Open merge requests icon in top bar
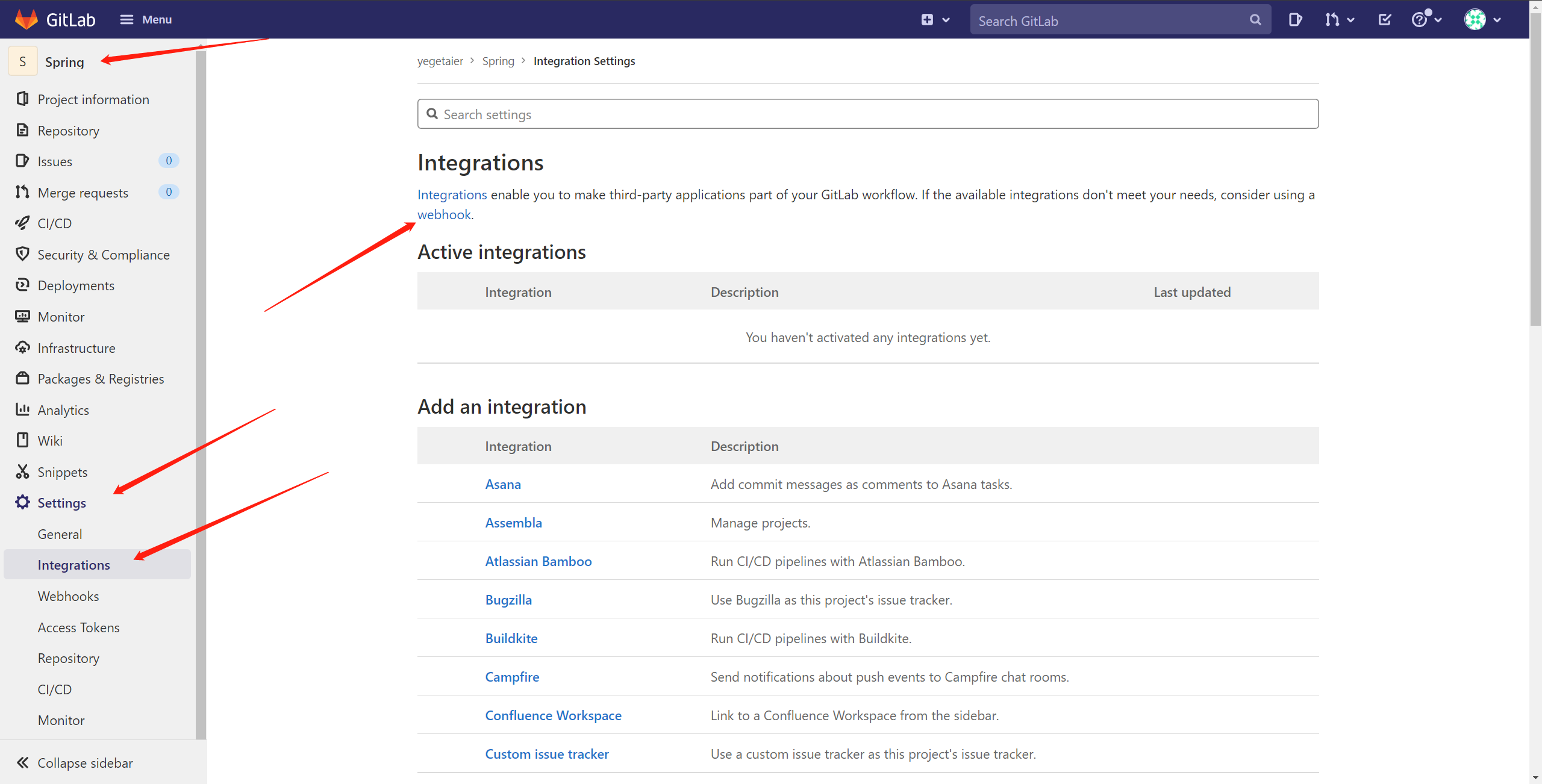The width and height of the screenshot is (1542, 784). [1331, 20]
